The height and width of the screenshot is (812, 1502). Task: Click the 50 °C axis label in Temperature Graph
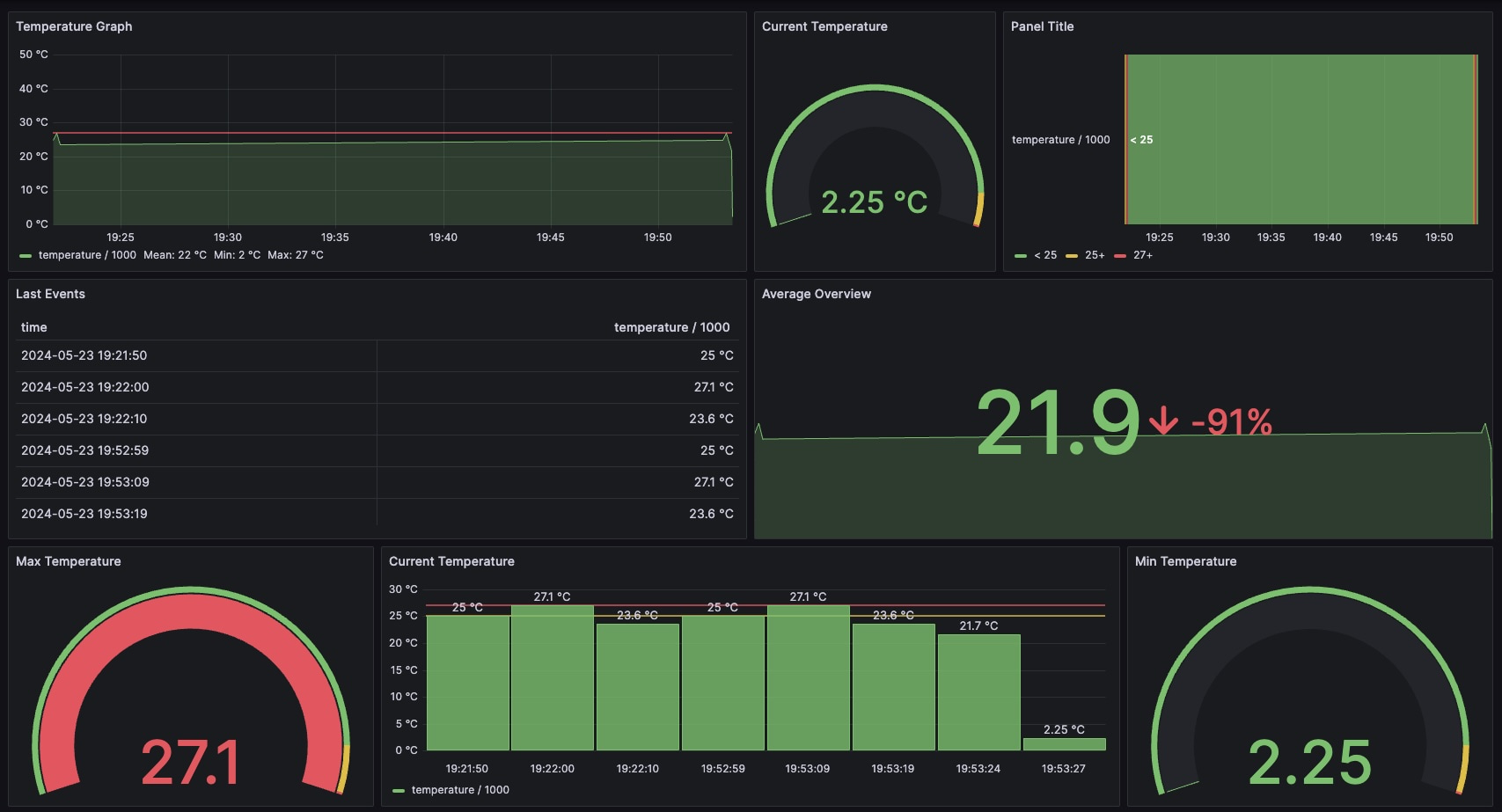33,55
